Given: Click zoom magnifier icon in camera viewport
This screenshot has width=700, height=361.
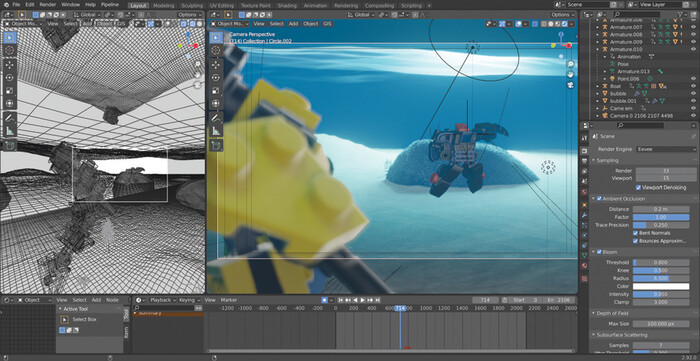Looking at the screenshot, I should tap(571, 64).
